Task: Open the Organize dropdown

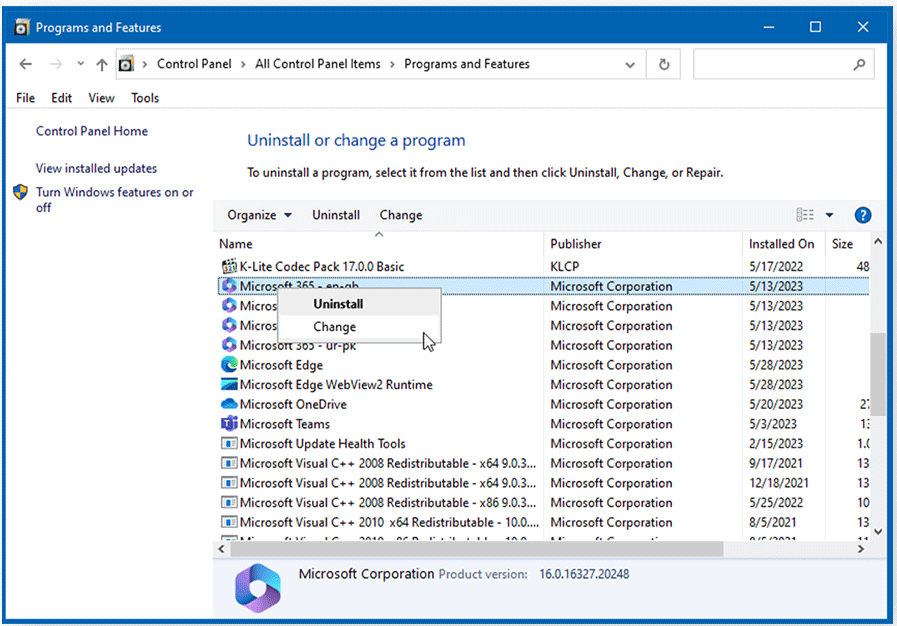Action: [x=258, y=214]
